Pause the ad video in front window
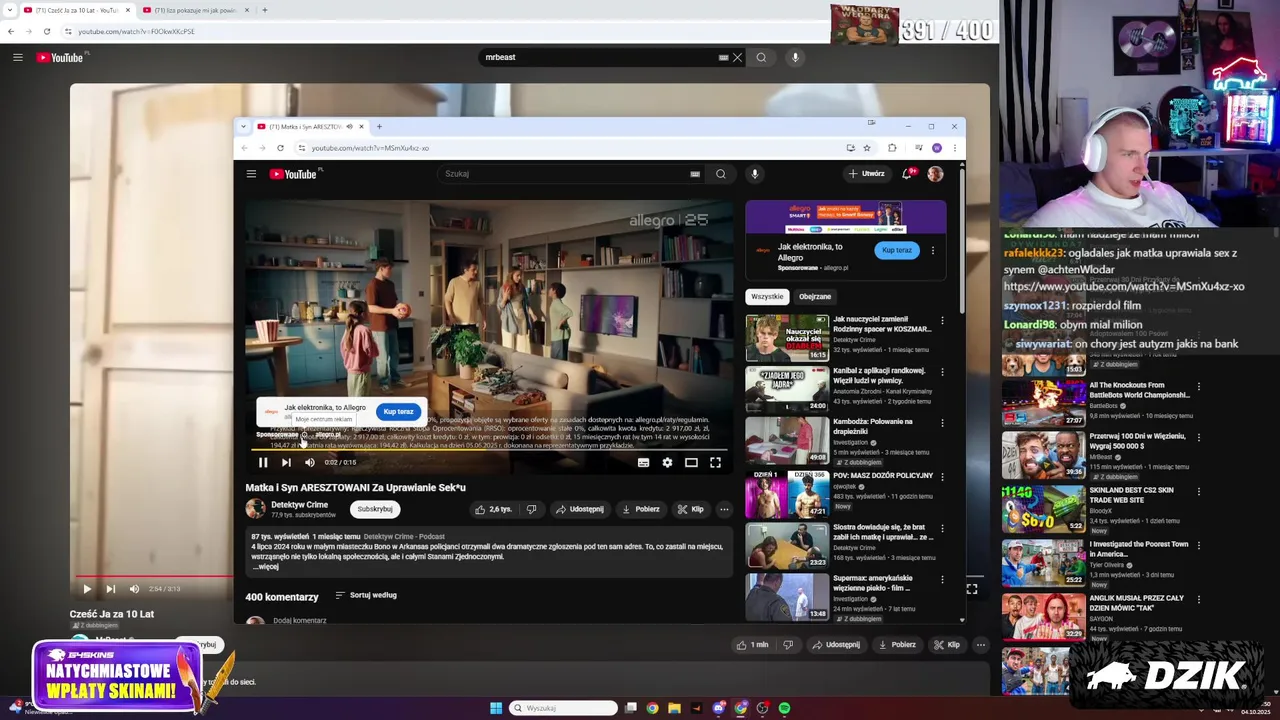Image resolution: width=1280 pixels, height=720 pixels. tap(263, 462)
